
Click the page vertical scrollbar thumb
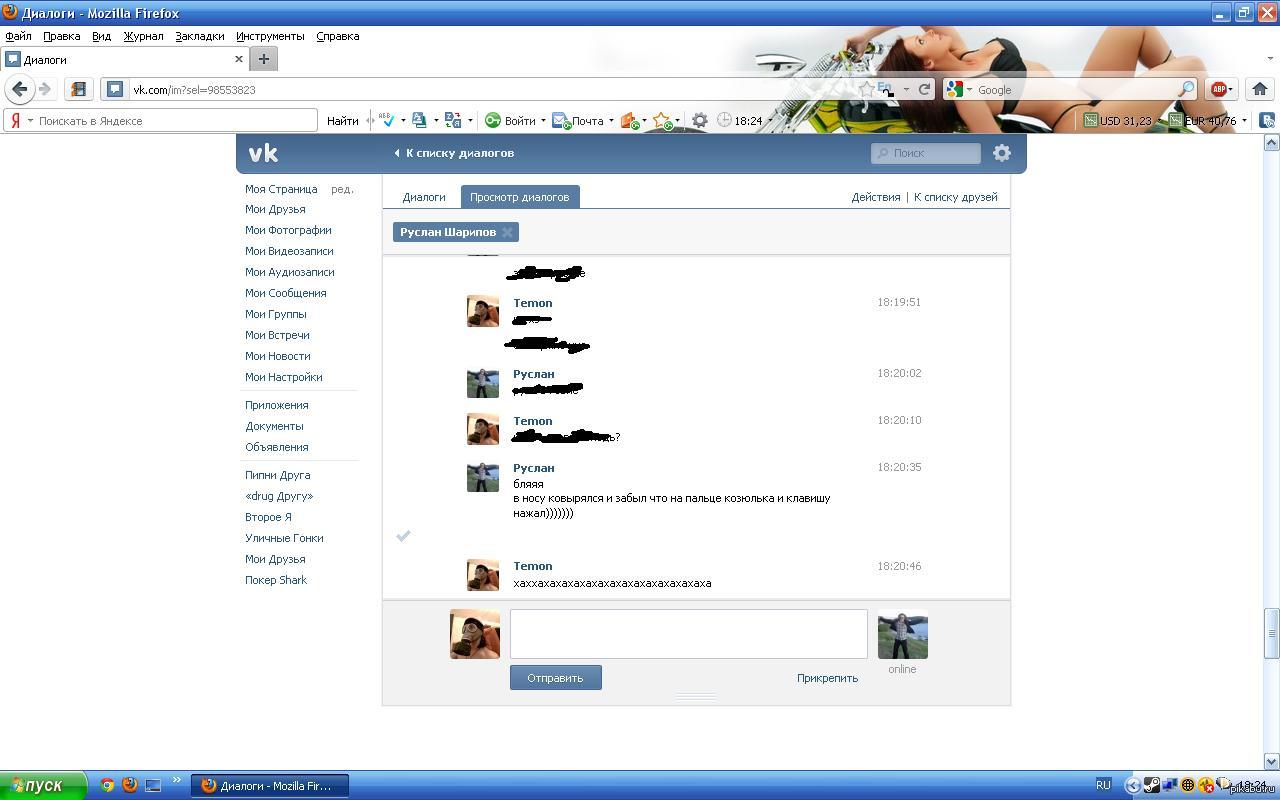pyautogui.click(x=1271, y=634)
